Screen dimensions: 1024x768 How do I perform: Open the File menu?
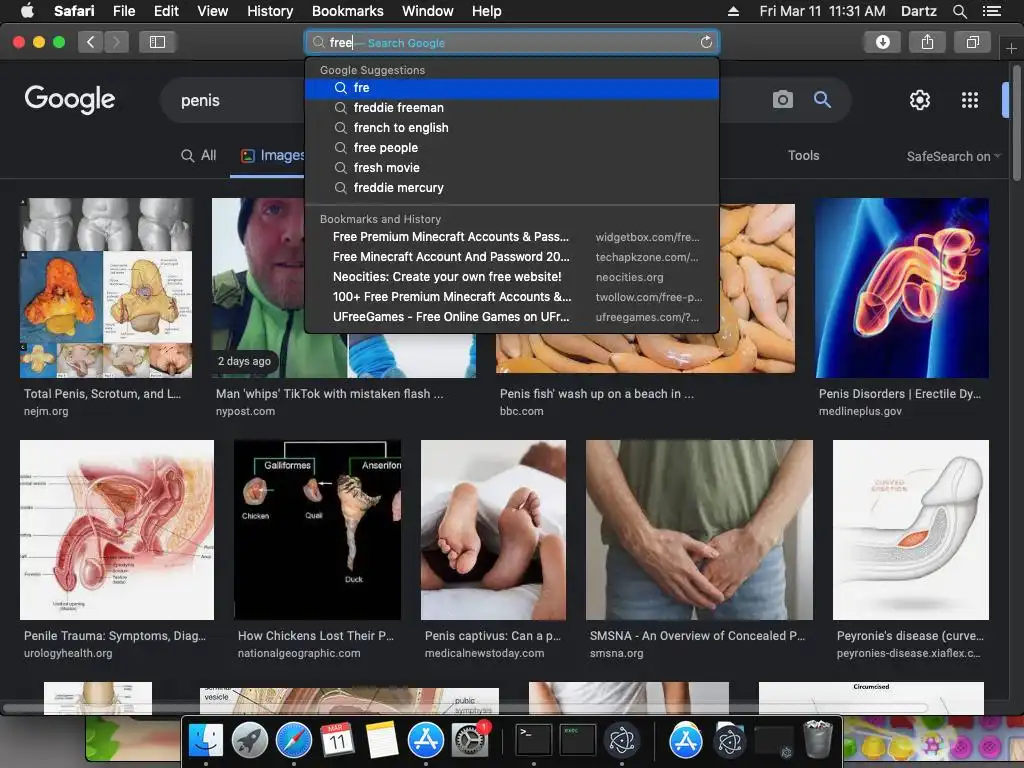coord(123,11)
